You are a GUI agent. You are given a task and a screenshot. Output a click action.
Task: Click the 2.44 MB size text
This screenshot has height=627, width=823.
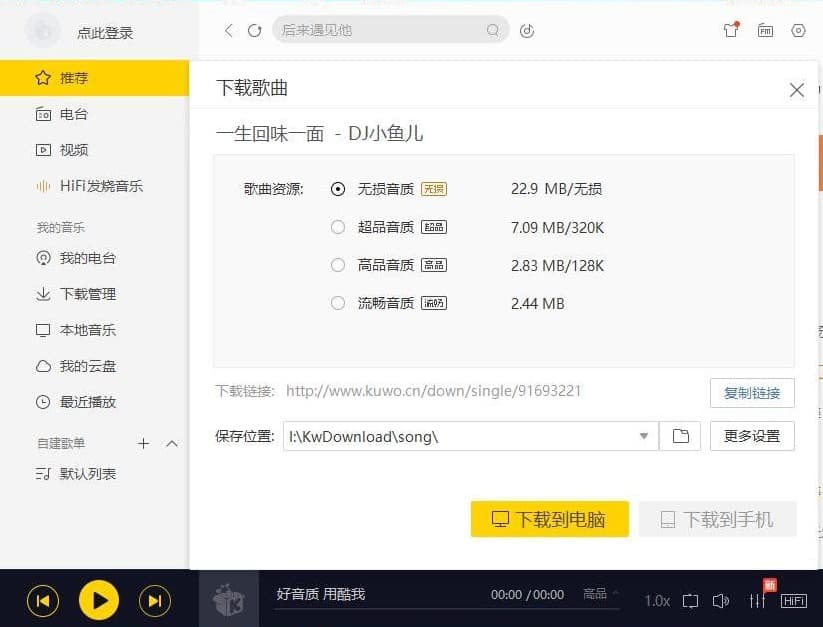click(537, 303)
